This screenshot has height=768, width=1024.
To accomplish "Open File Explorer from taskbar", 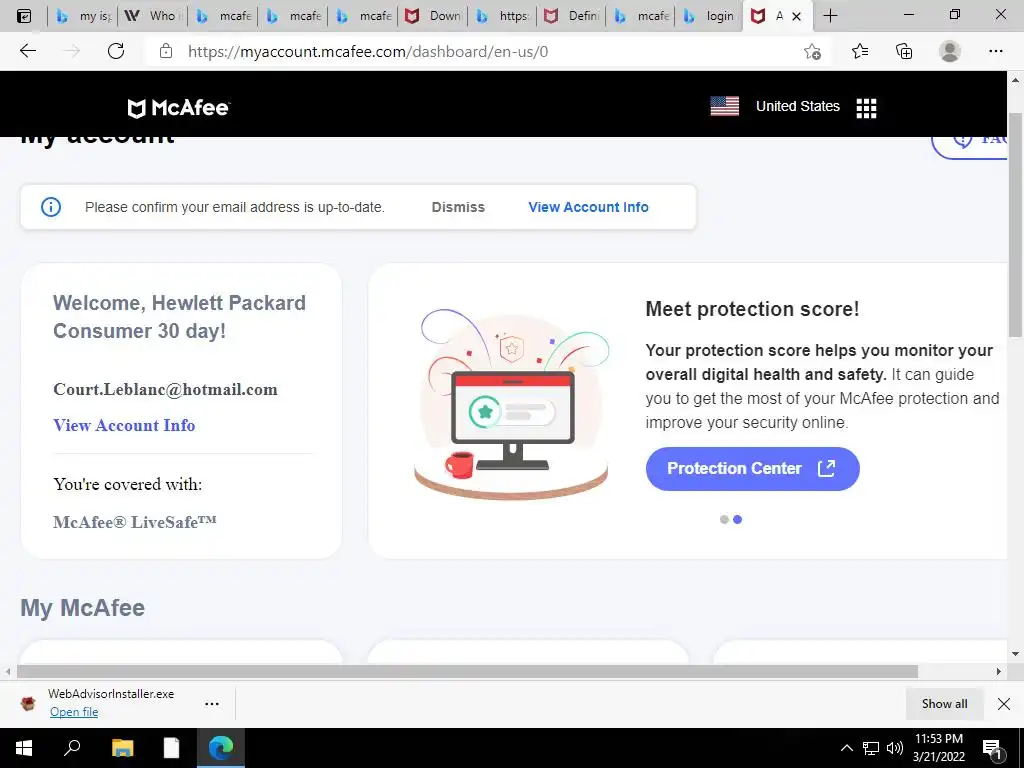I will click(x=122, y=748).
